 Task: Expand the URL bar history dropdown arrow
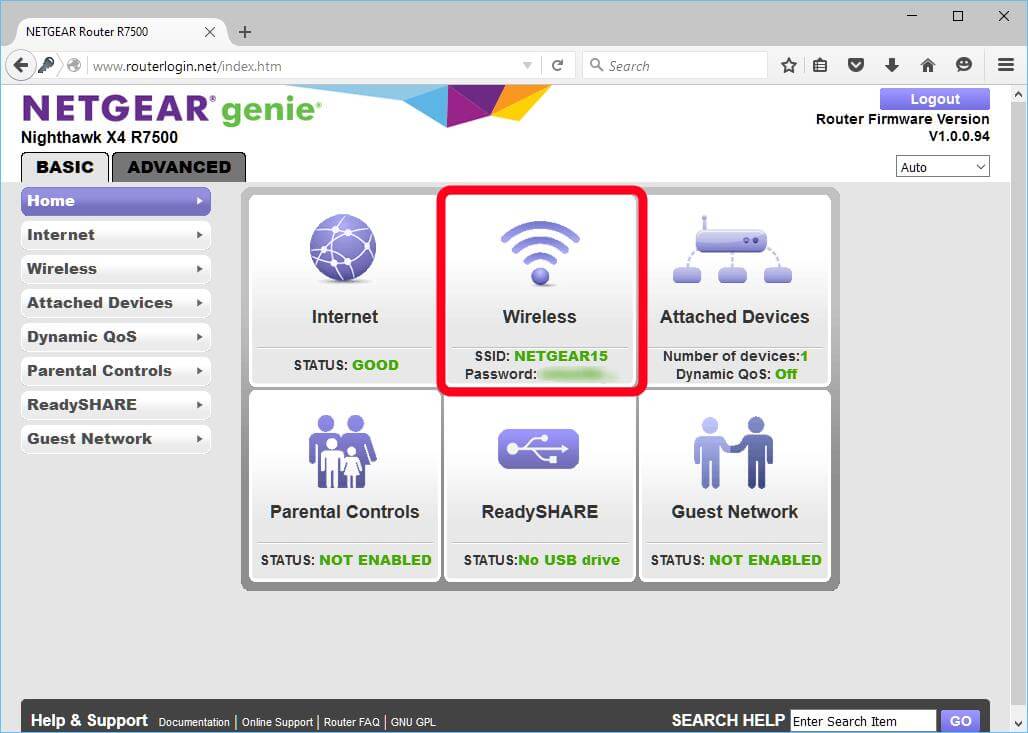528,66
